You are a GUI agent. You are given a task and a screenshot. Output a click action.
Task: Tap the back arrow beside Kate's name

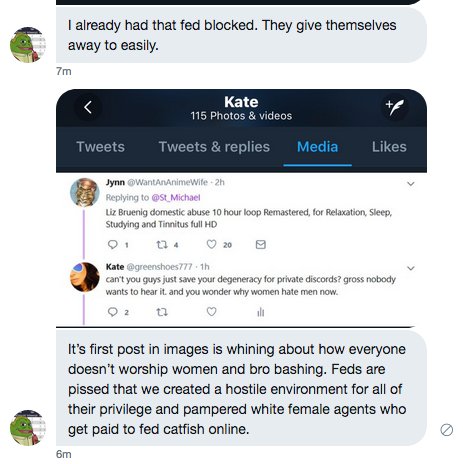(88, 107)
